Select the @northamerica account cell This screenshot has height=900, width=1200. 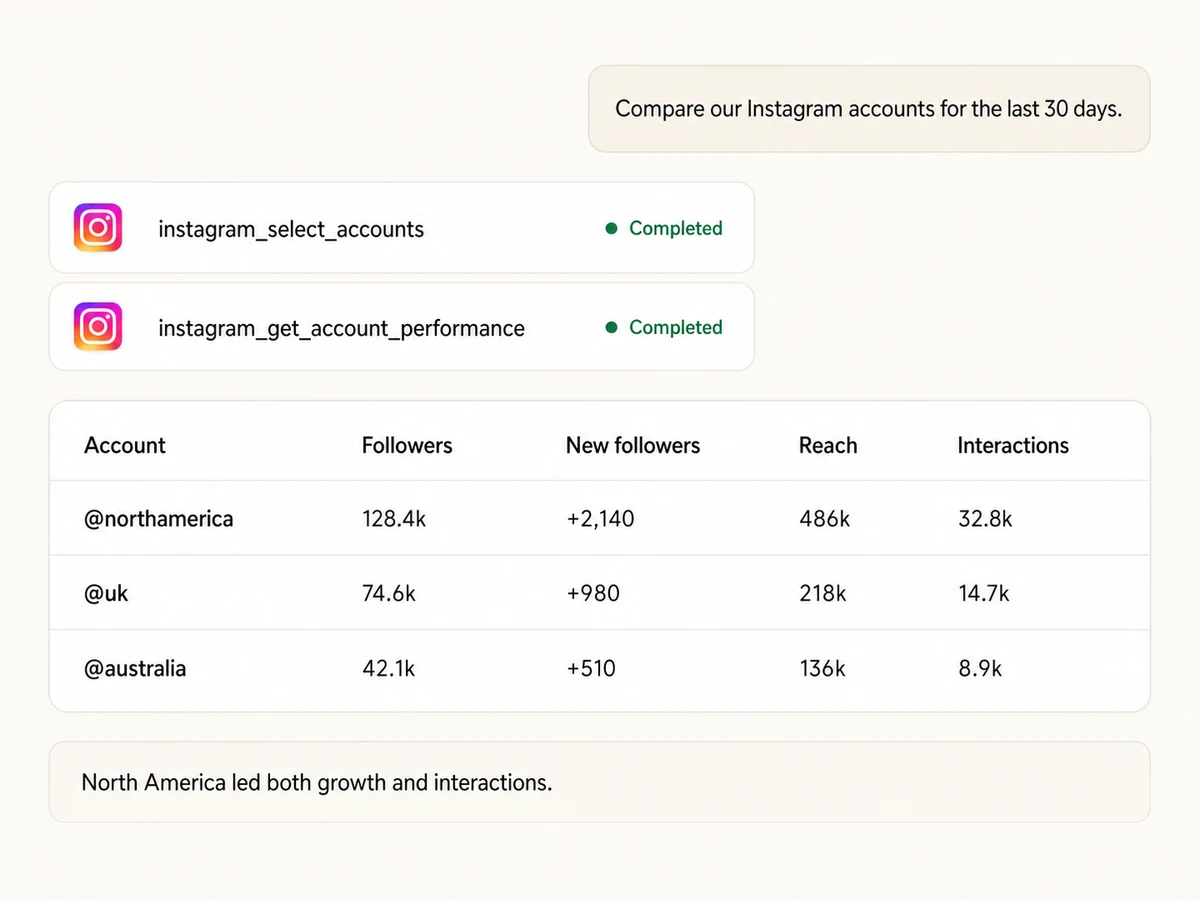[x=159, y=519]
